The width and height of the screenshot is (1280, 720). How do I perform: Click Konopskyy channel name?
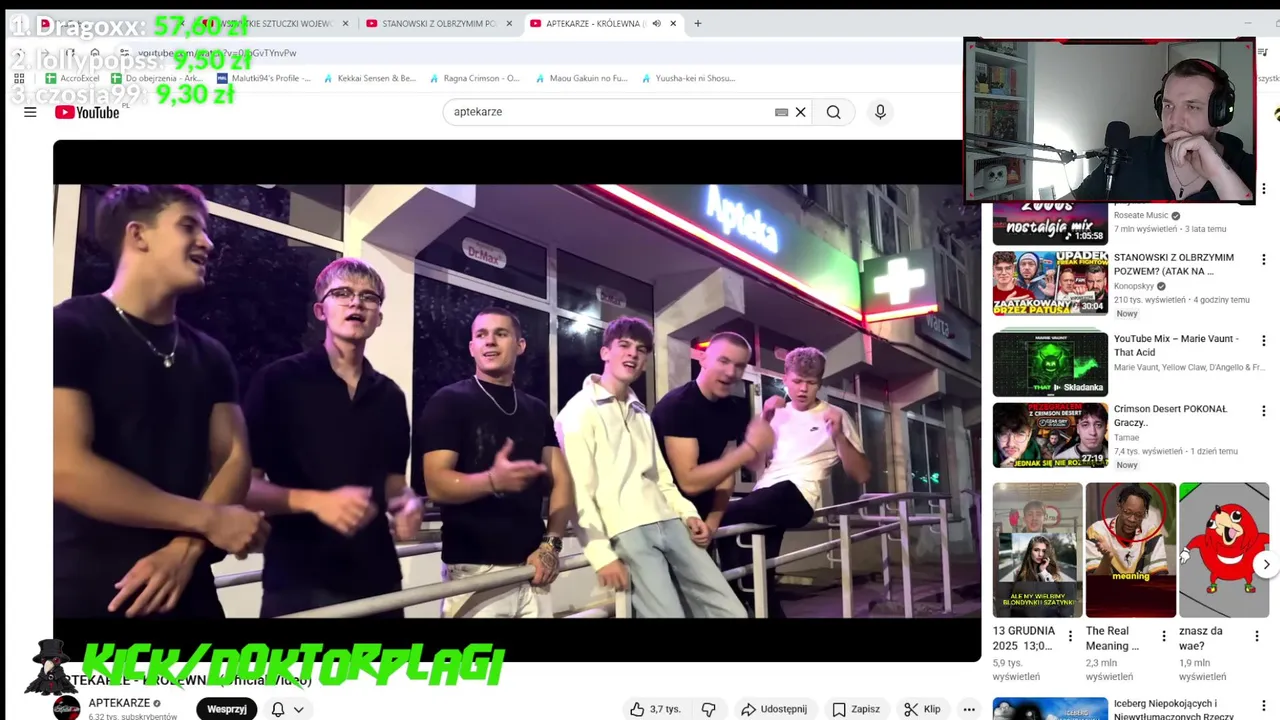[1133, 286]
